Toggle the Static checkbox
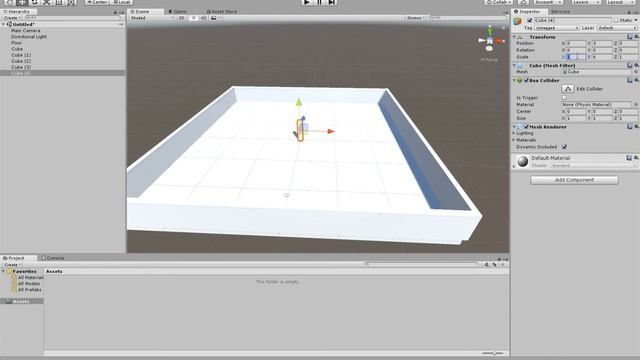This screenshot has height=360, width=640. click(x=616, y=20)
